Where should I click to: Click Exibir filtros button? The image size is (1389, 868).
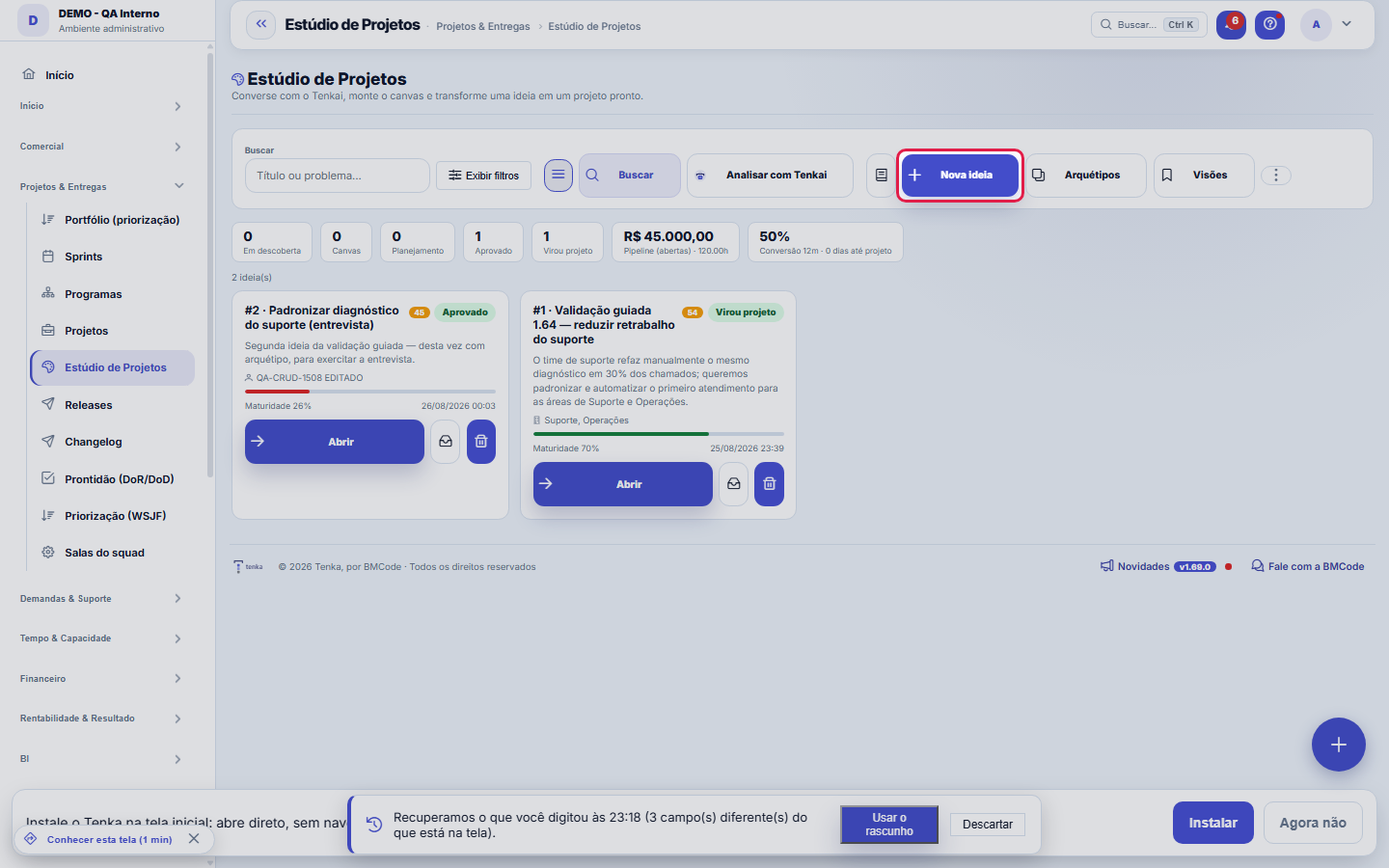[x=483, y=176]
